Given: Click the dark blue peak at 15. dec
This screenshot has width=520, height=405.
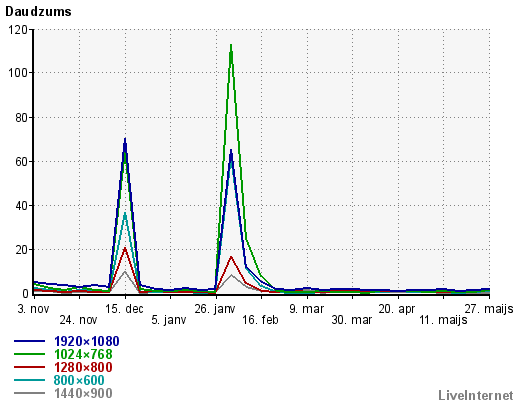Looking at the screenshot, I should coord(125,139).
